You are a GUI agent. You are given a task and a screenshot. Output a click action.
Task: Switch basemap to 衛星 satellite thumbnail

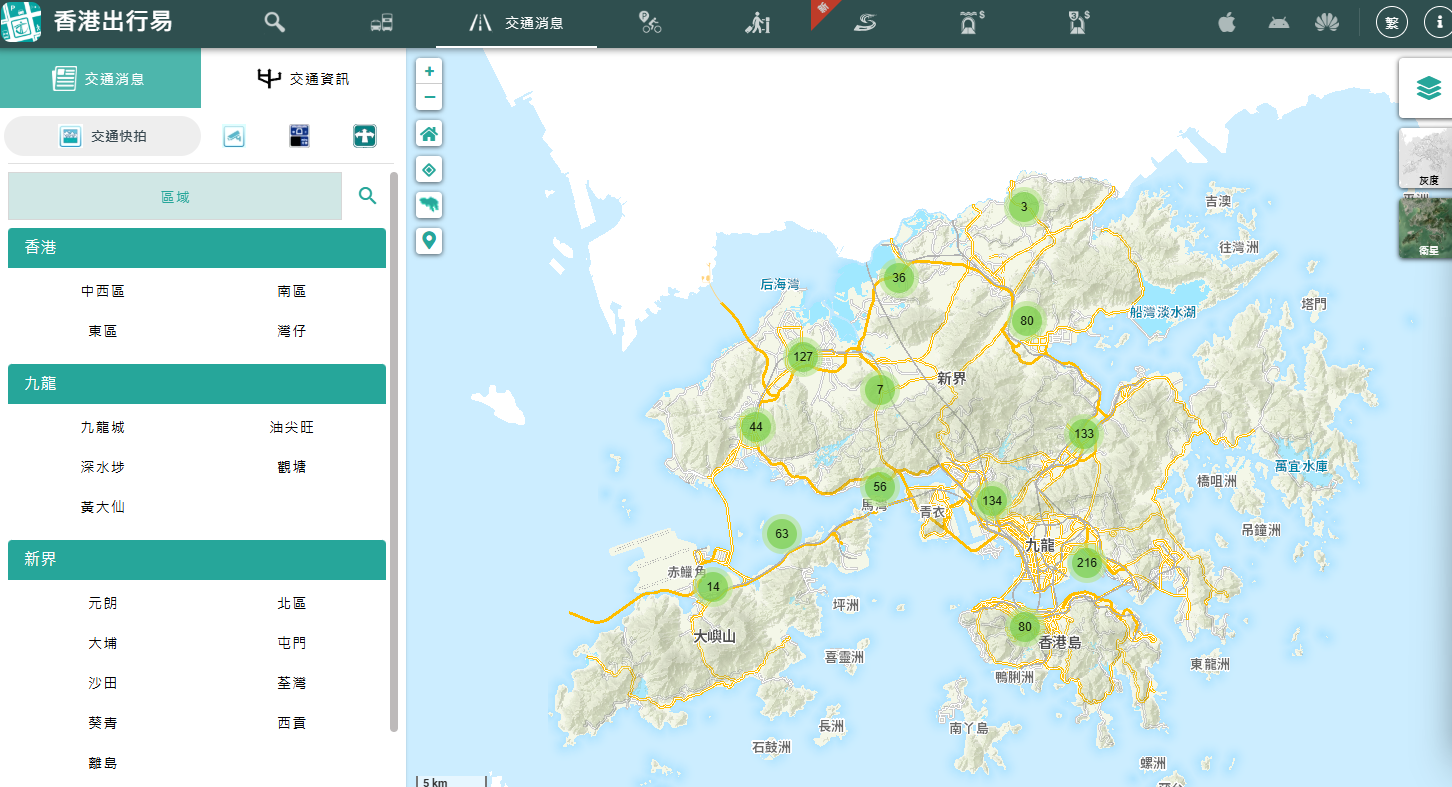(x=1428, y=228)
